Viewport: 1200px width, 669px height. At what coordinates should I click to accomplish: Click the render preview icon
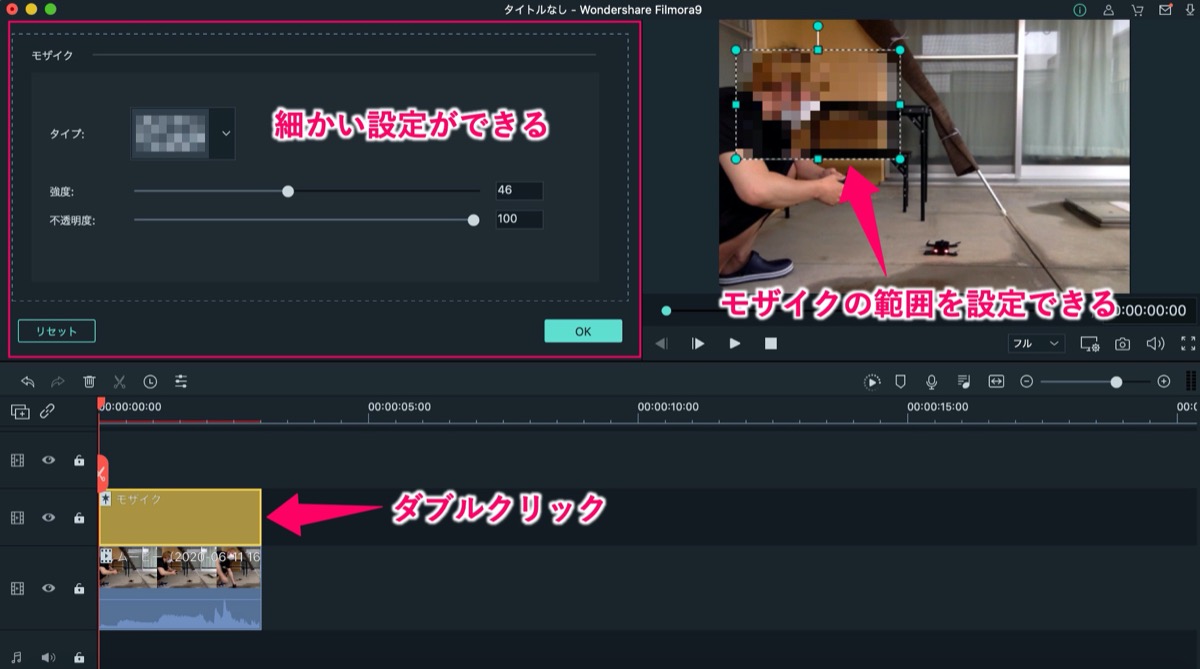pos(872,381)
